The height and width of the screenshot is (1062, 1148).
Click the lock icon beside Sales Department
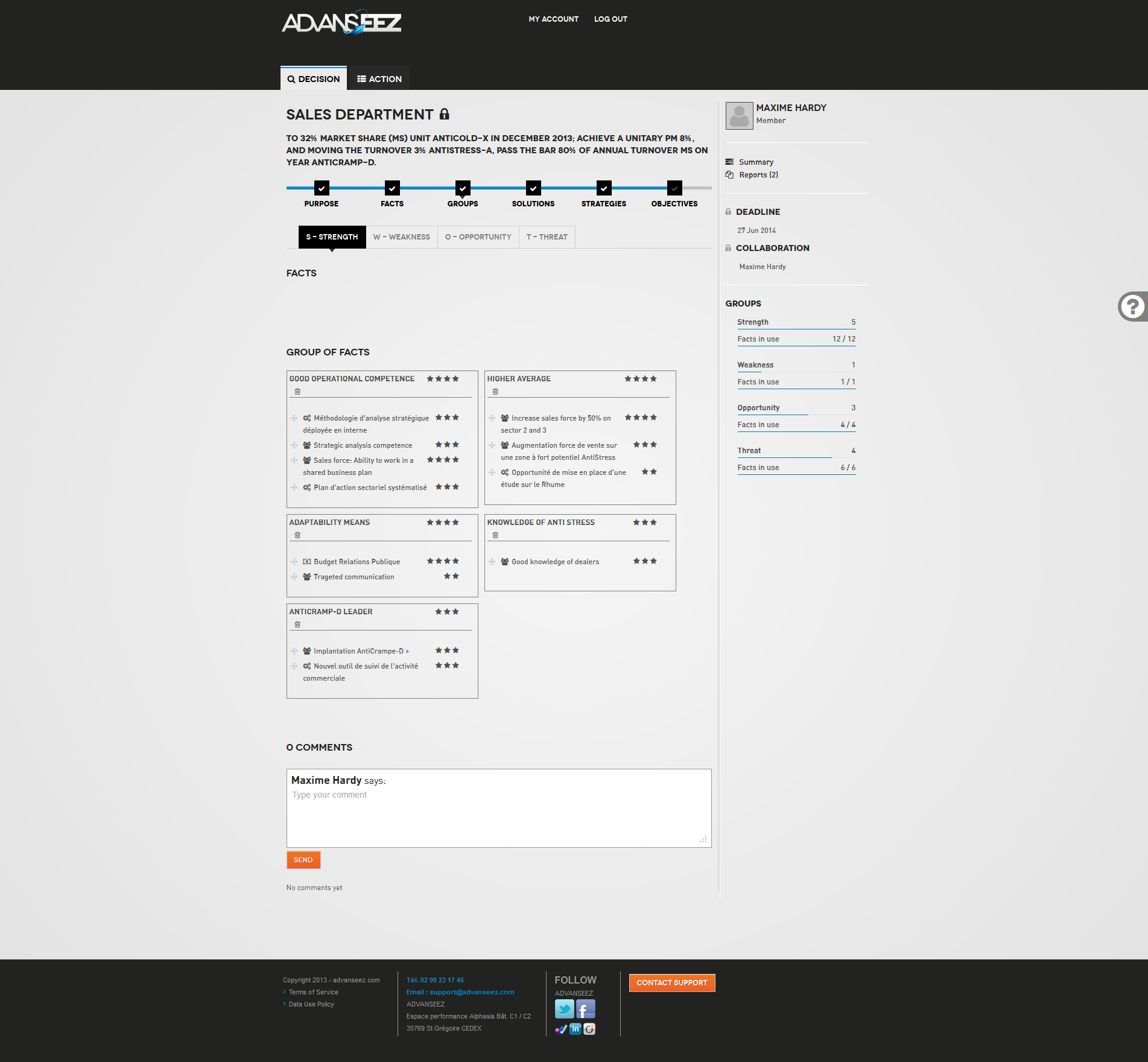point(445,114)
